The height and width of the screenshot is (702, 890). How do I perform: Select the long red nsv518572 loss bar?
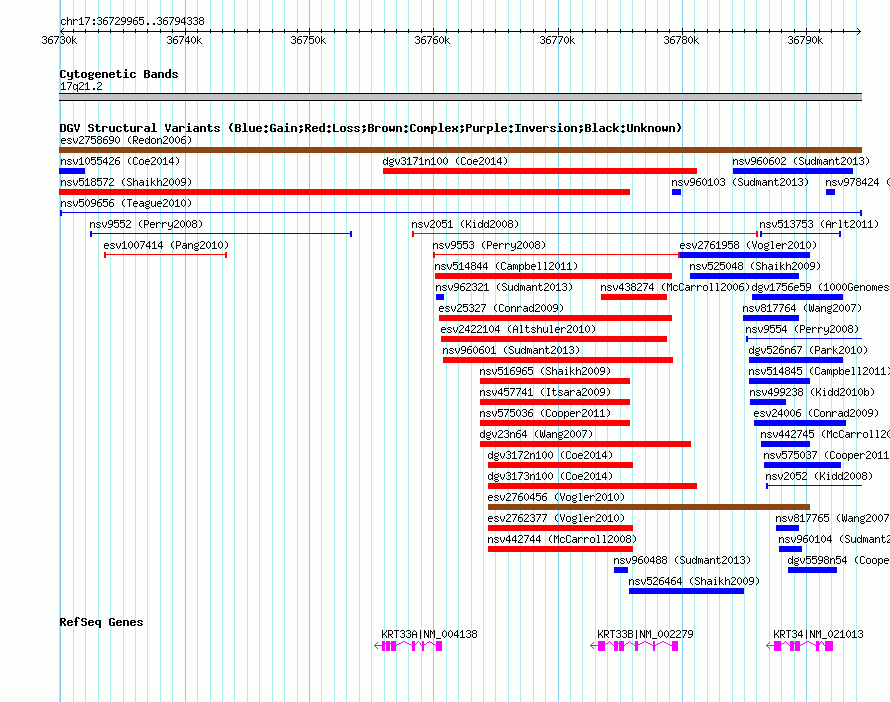345,192
